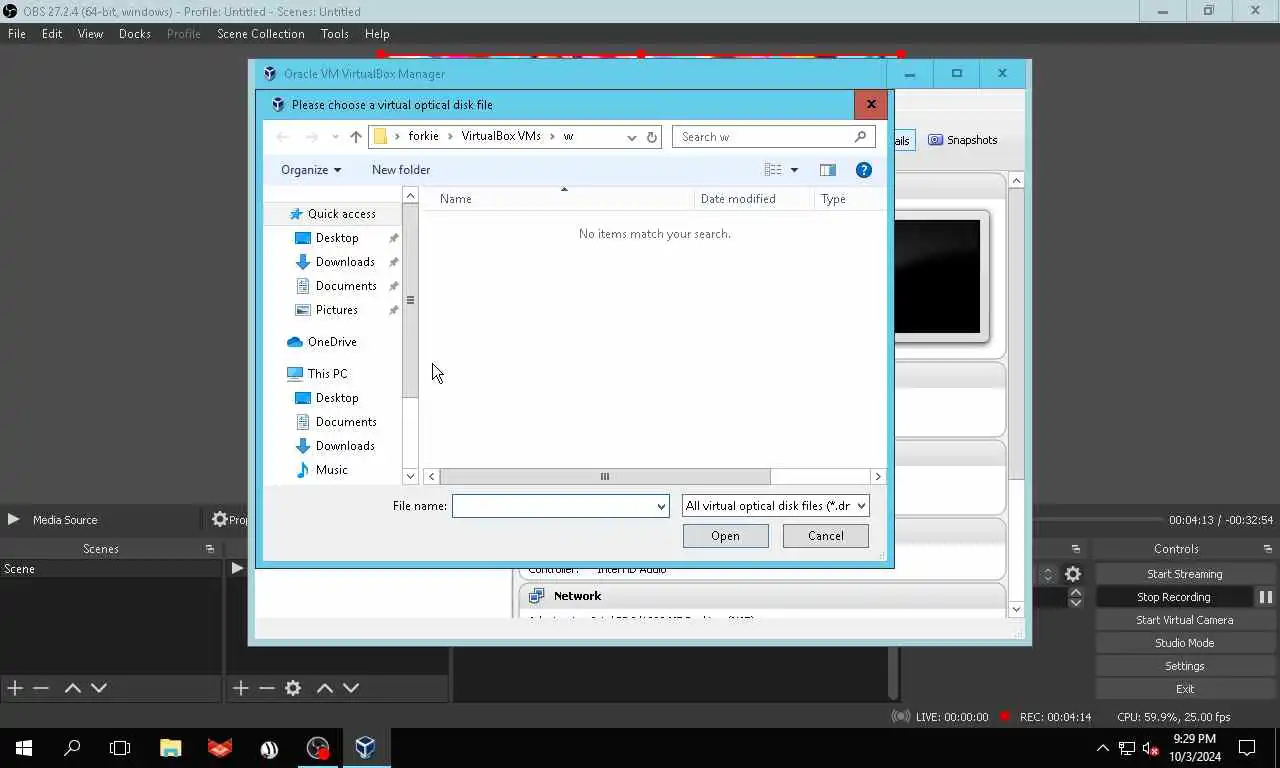This screenshot has height=768, width=1280.
Task: Open OBS Edit menu
Action: click(52, 34)
